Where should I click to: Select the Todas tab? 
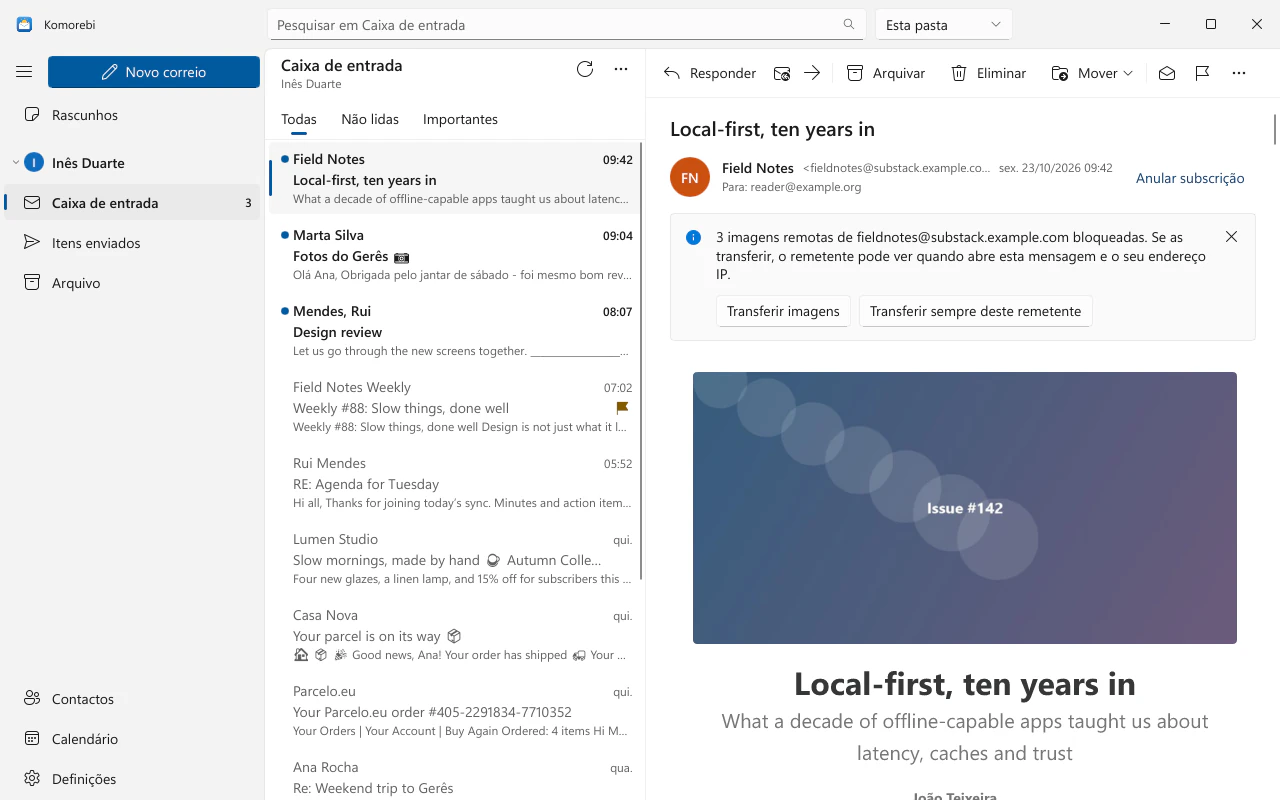299,119
